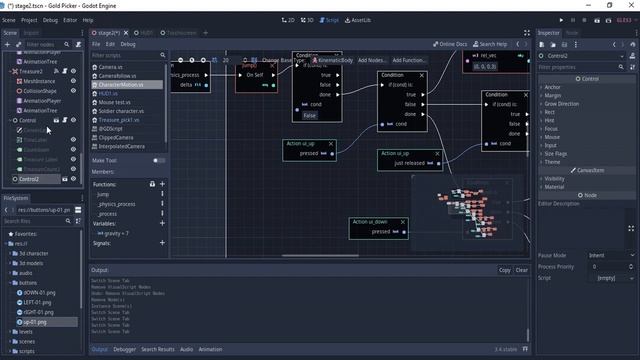Open the Pause Mode dropdown
The height and width of the screenshot is (360, 640).
(611, 255)
